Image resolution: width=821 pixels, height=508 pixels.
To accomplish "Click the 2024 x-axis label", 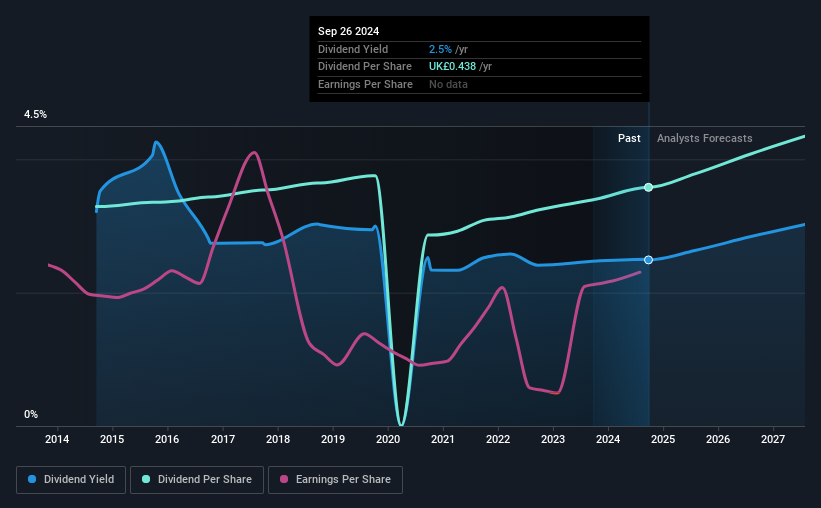I will (608, 439).
